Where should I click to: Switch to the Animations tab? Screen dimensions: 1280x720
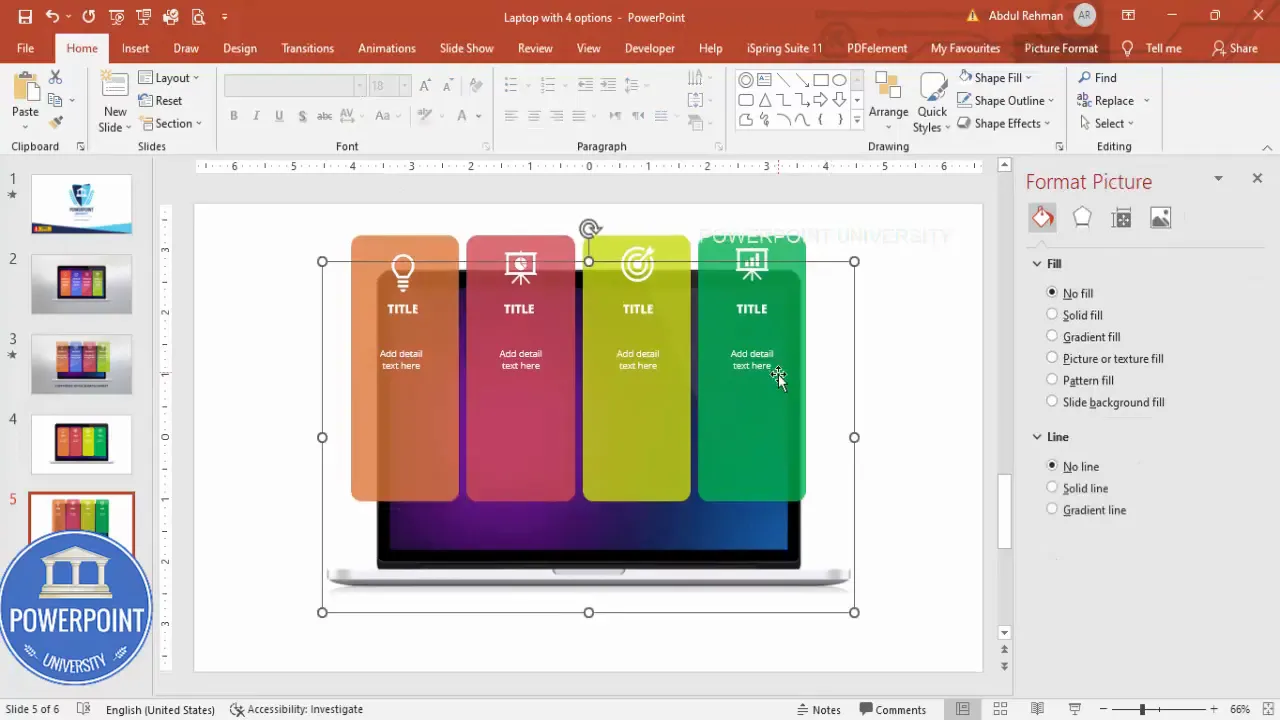click(387, 48)
